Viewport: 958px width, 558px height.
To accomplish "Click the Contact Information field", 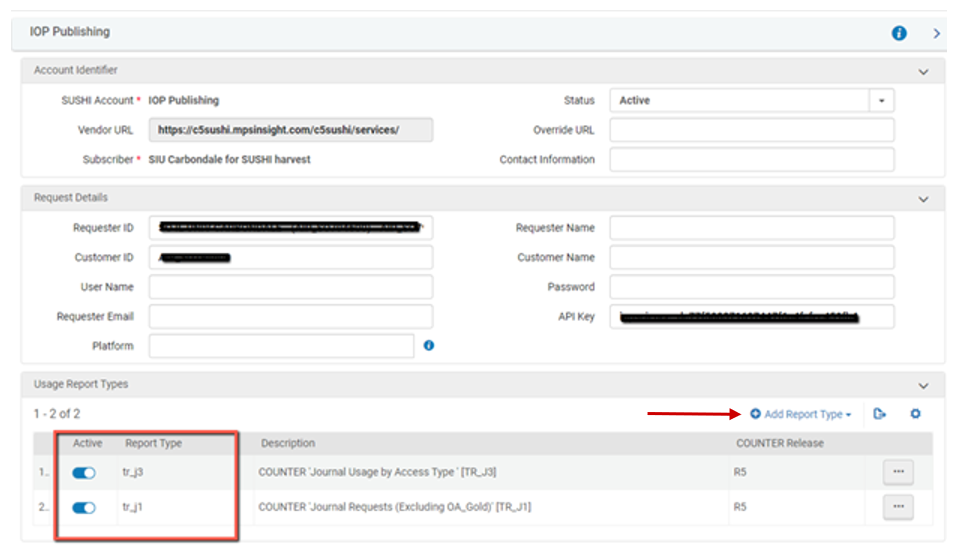I will [751, 160].
